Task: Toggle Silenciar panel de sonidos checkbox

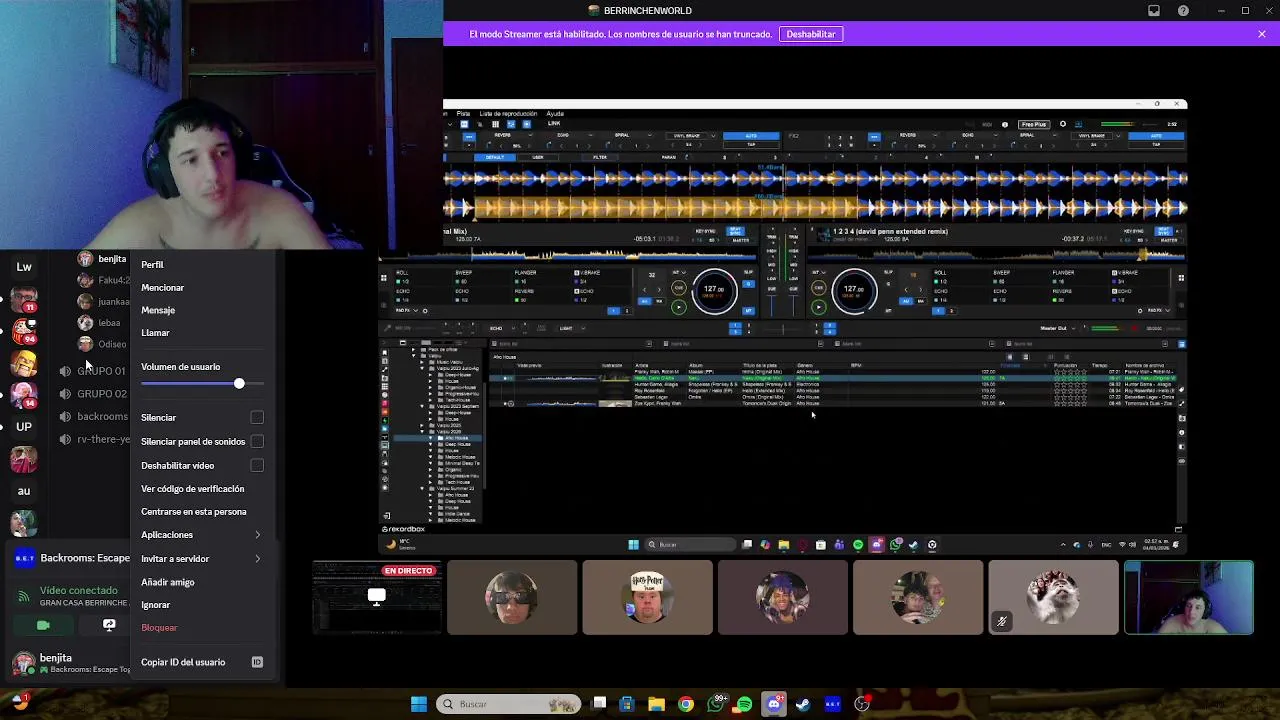Action: pos(257,441)
